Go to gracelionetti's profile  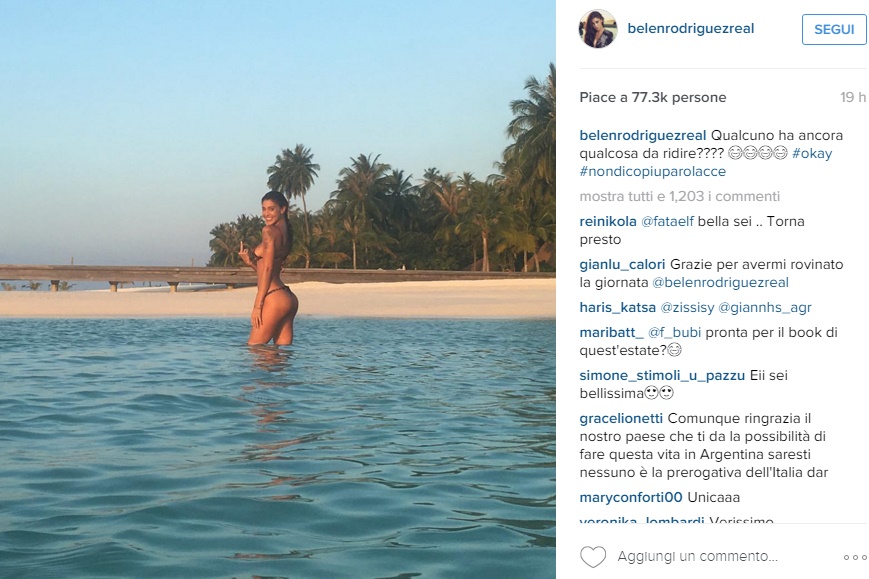pos(621,419)
